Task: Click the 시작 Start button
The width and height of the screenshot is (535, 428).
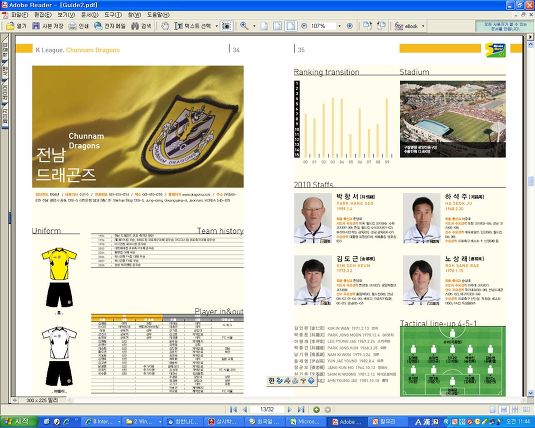Action: [x=19, y=422]
